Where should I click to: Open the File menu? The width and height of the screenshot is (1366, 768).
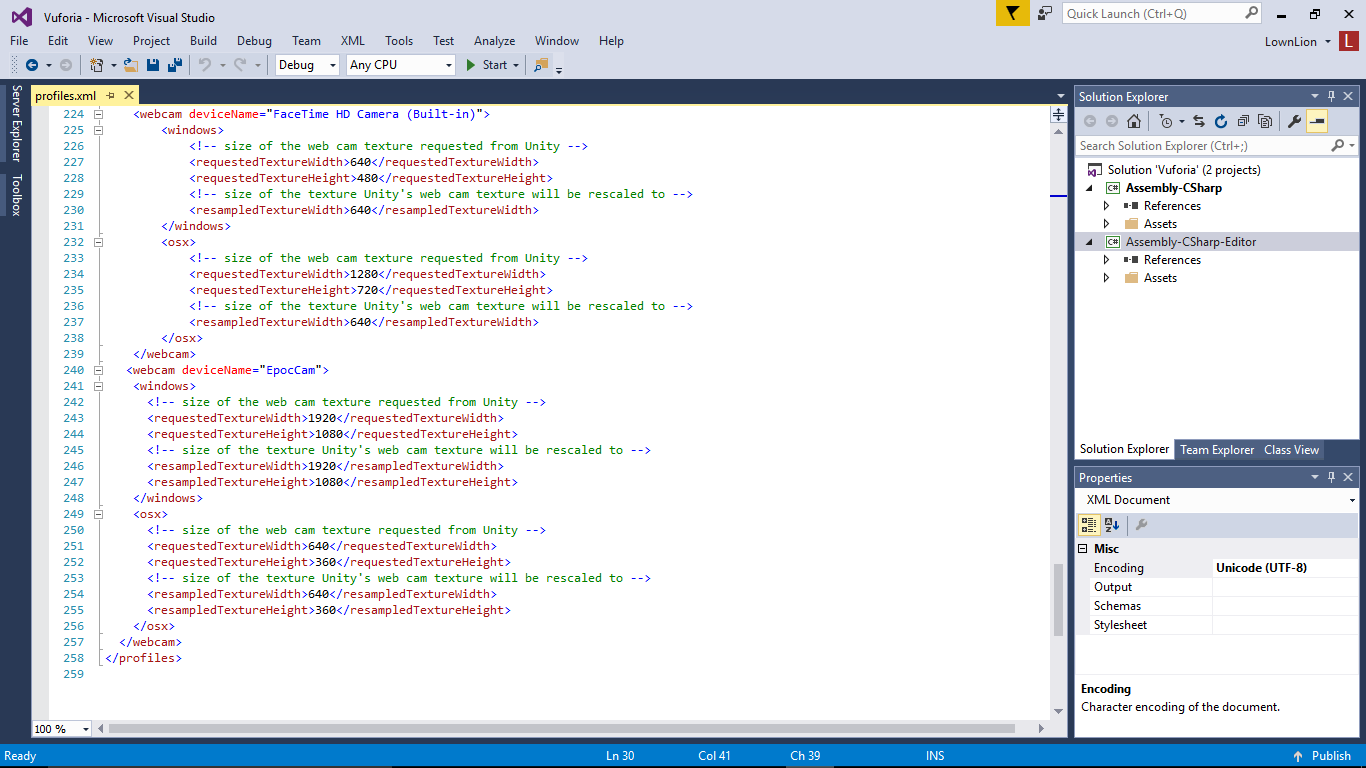click(19, 41)
